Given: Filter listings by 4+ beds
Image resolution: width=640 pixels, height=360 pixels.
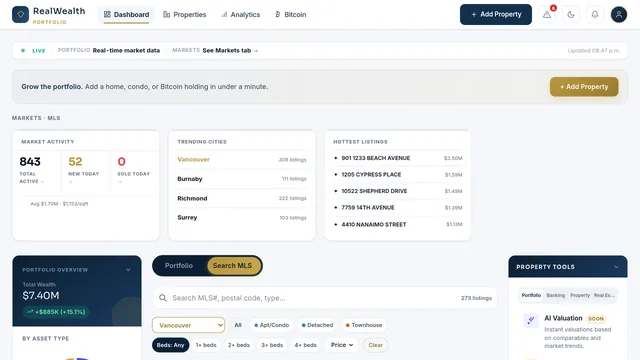Looking at the screenshot, I should 305,345.
